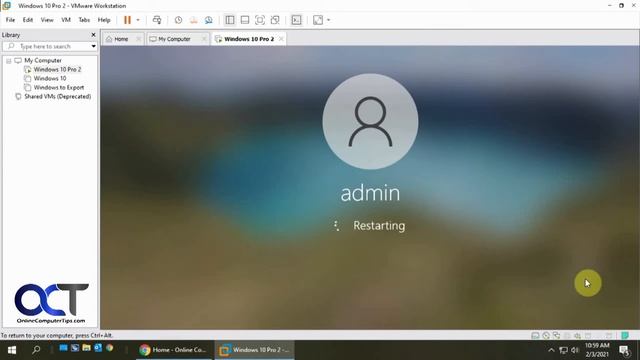Switch to Chrome Home - Online Co... window
This screenshot has height=360, width=640.
click(x=173, y=350)
